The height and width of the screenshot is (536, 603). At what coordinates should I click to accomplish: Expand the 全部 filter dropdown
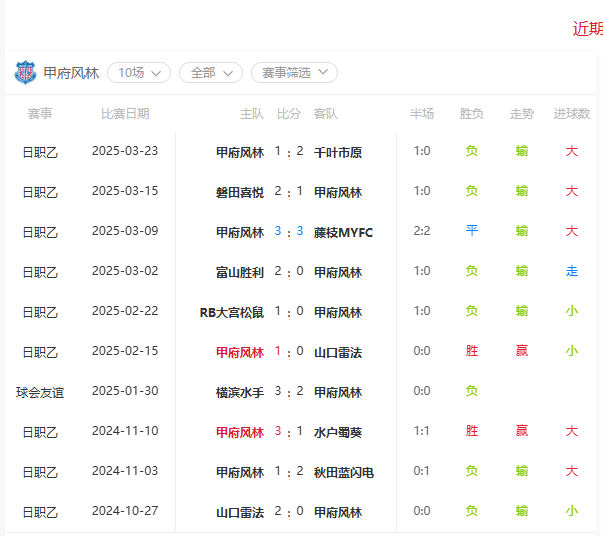[211, 73]
